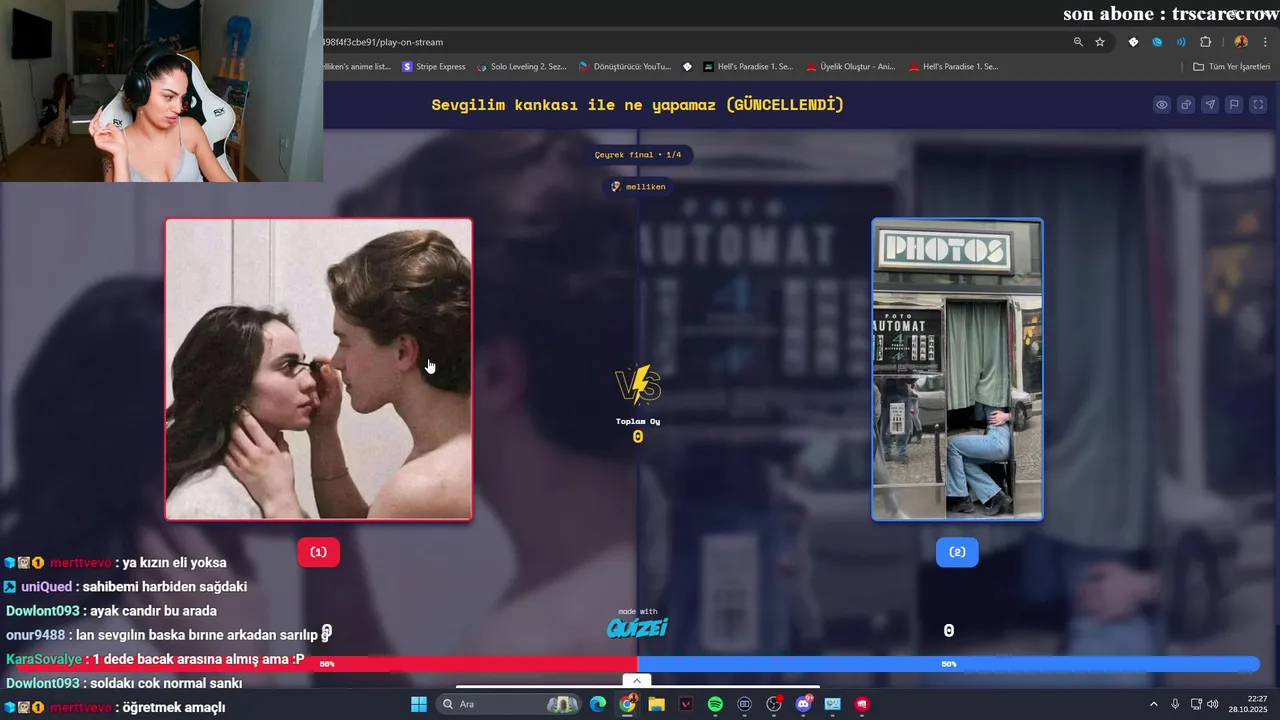Open Spotify from taskbar
1280x720 pixels.
pyautogui.click(x=715, y=704)
